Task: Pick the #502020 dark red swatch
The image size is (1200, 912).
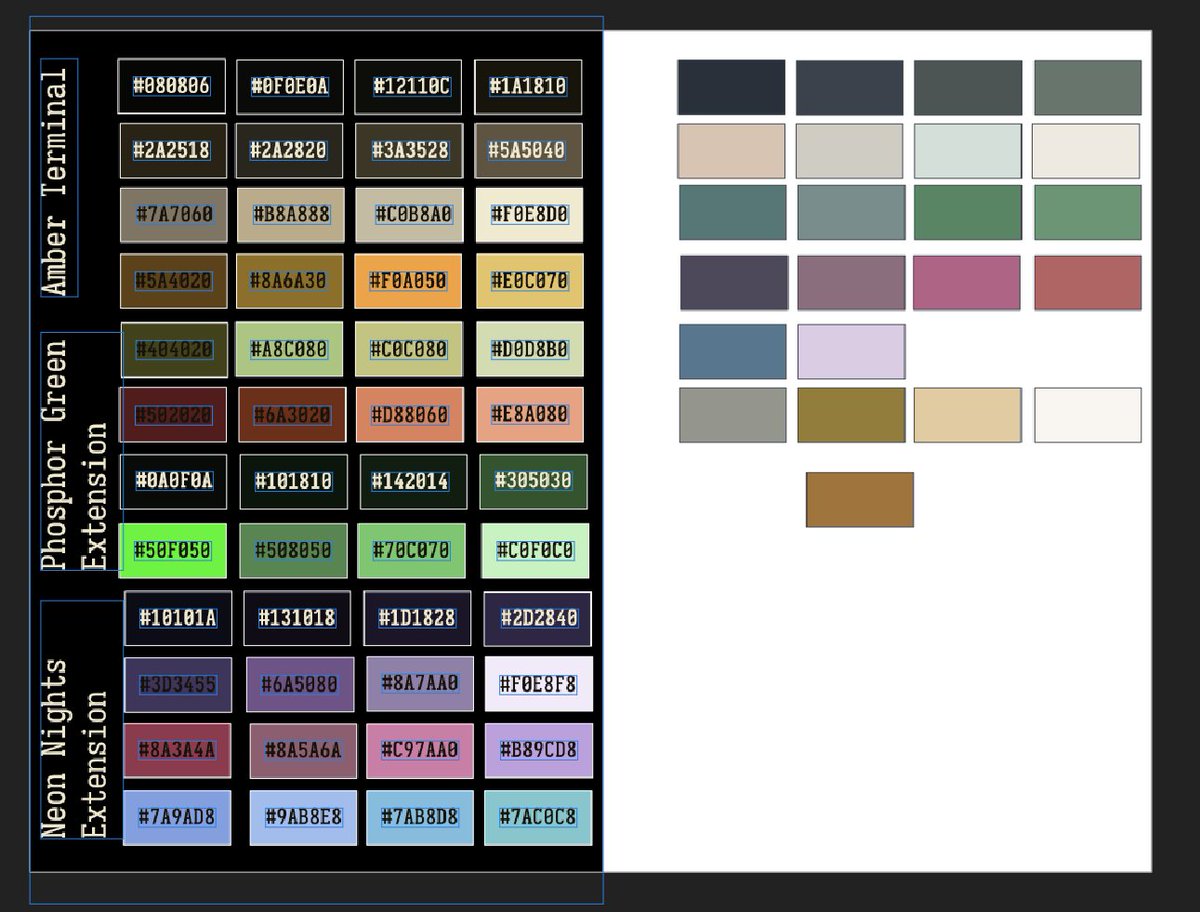Action: click(173, 414)
